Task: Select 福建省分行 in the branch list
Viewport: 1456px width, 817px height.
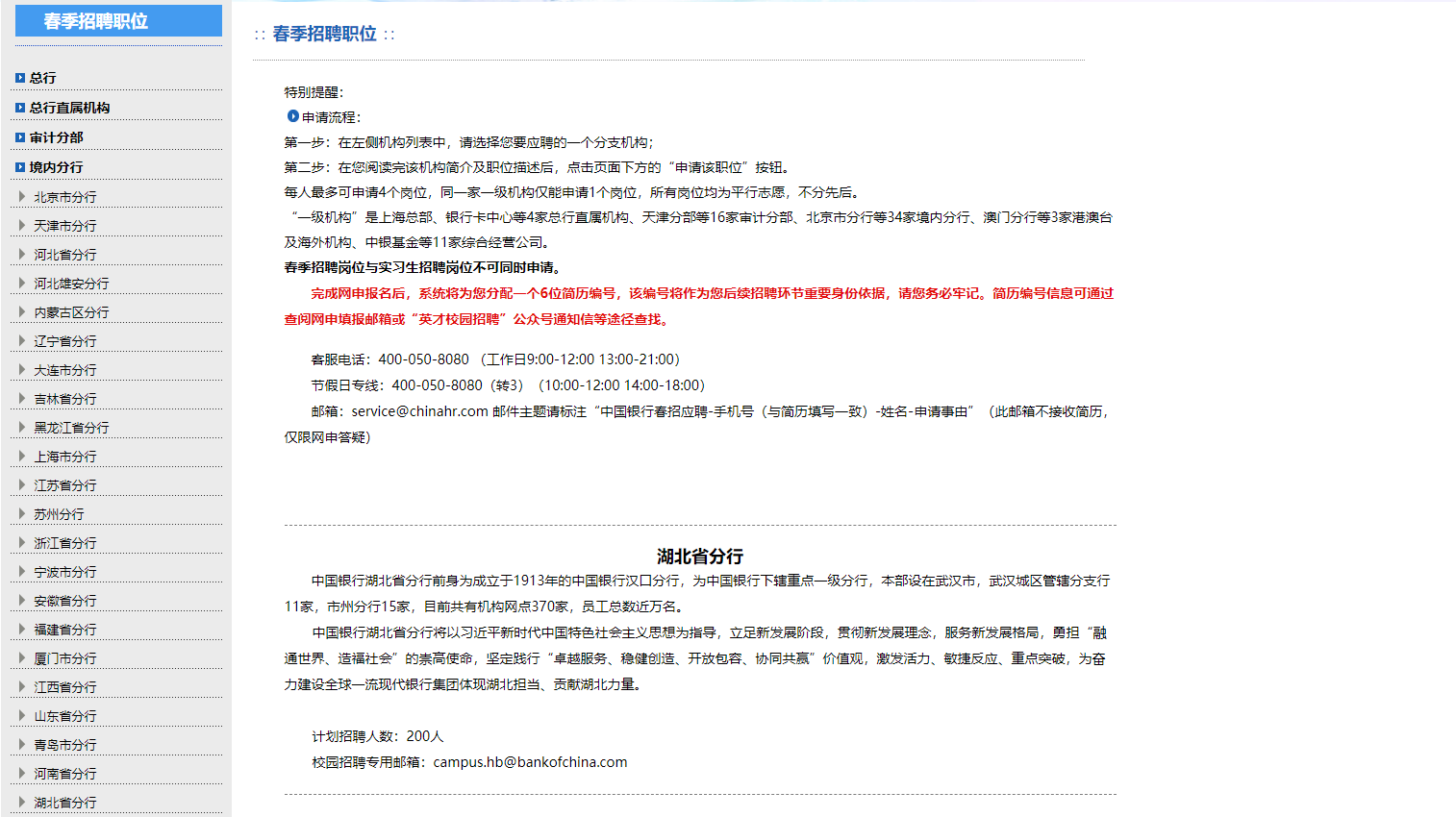Action: pos(65,630)
